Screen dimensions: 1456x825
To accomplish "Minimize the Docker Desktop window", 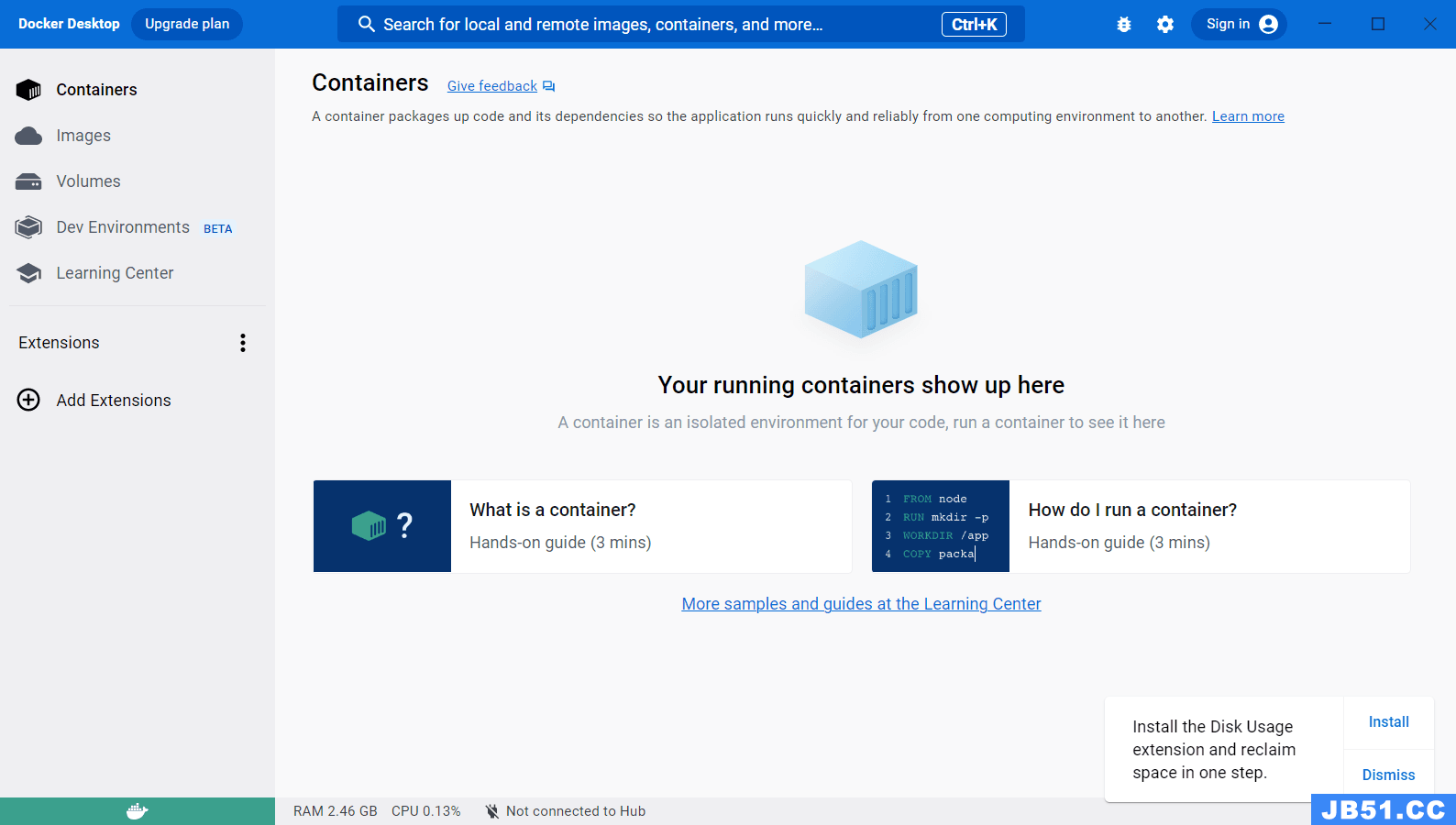I will (x=1325, y=24).
